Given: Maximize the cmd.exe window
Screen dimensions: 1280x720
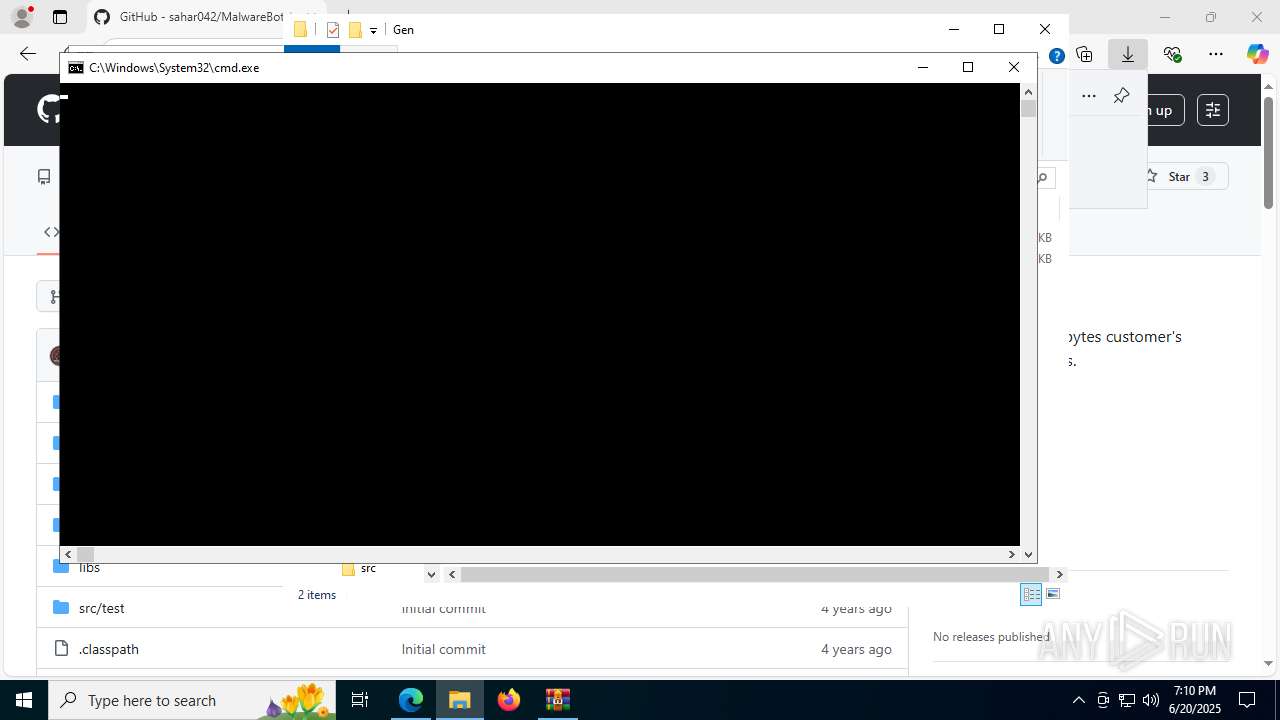Looking at the screenshot, I should 967,67.
